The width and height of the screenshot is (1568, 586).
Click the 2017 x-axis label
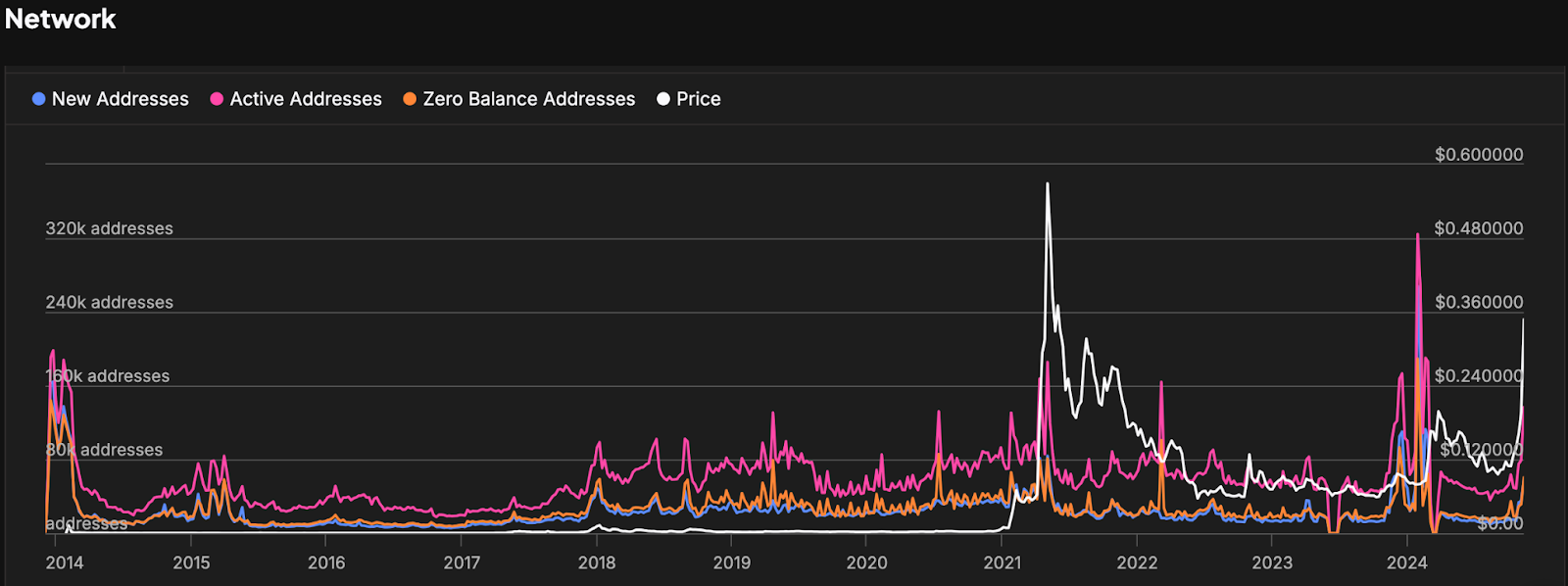click(x=462, y=562)
